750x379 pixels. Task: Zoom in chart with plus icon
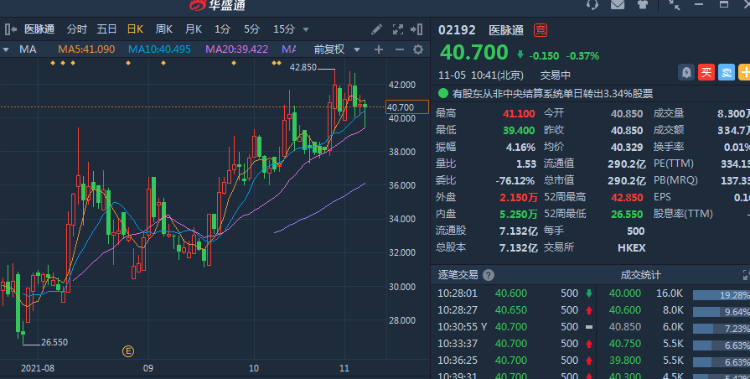pyautogui.click(x=379, y=50)
